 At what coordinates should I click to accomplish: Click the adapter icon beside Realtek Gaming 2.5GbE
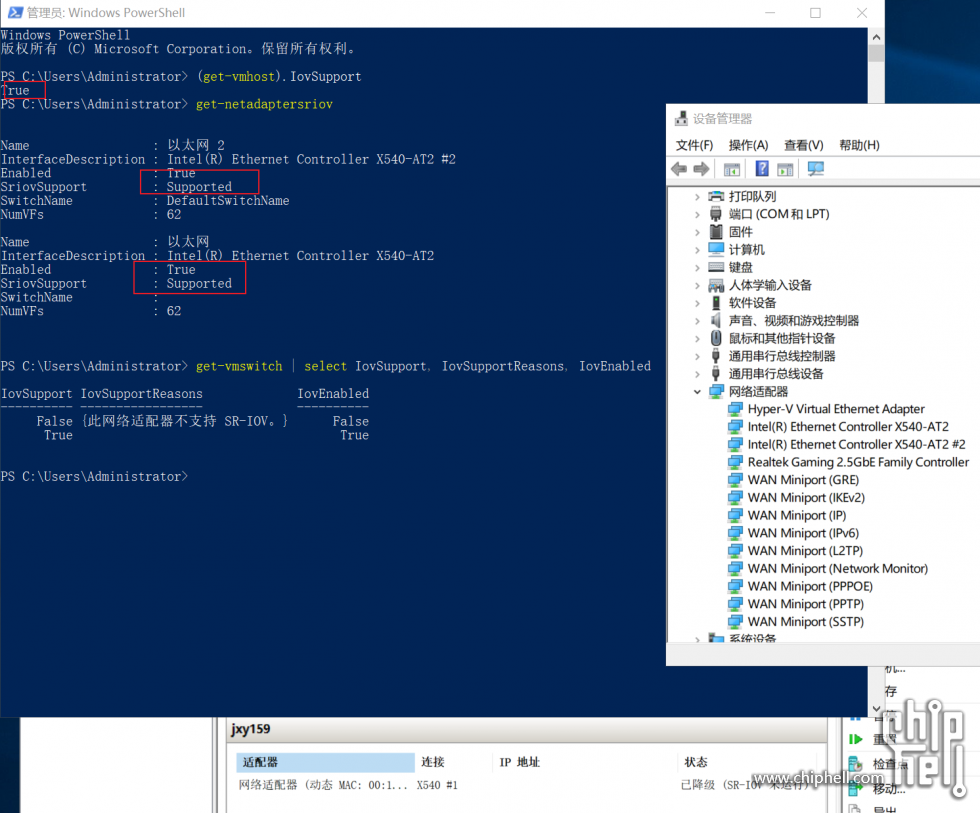(736, 462)
